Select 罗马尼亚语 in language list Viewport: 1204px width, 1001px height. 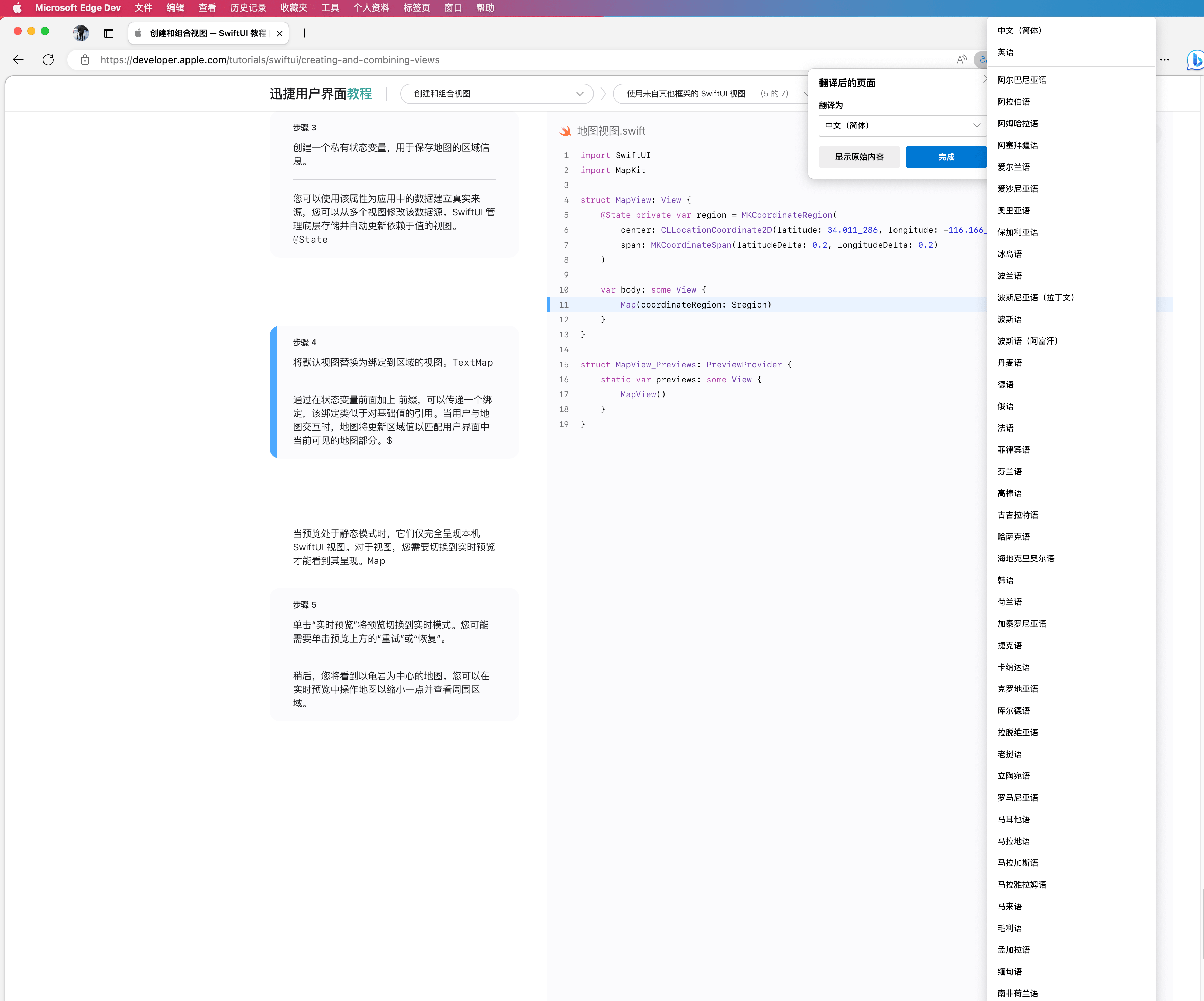(x=1071, y=797)
